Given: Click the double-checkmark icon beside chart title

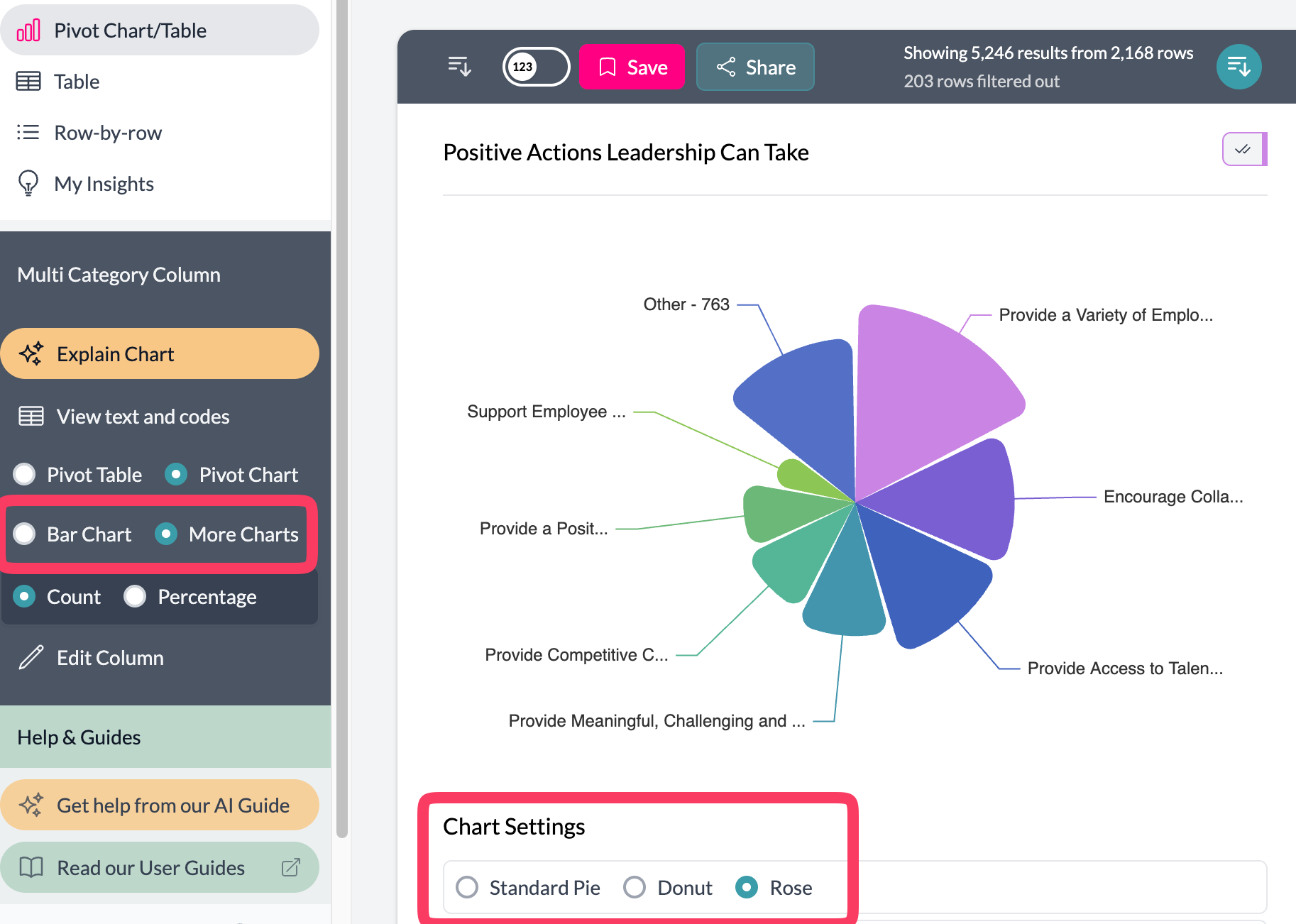Looking at the screenshot, I should click(1242, 149).
